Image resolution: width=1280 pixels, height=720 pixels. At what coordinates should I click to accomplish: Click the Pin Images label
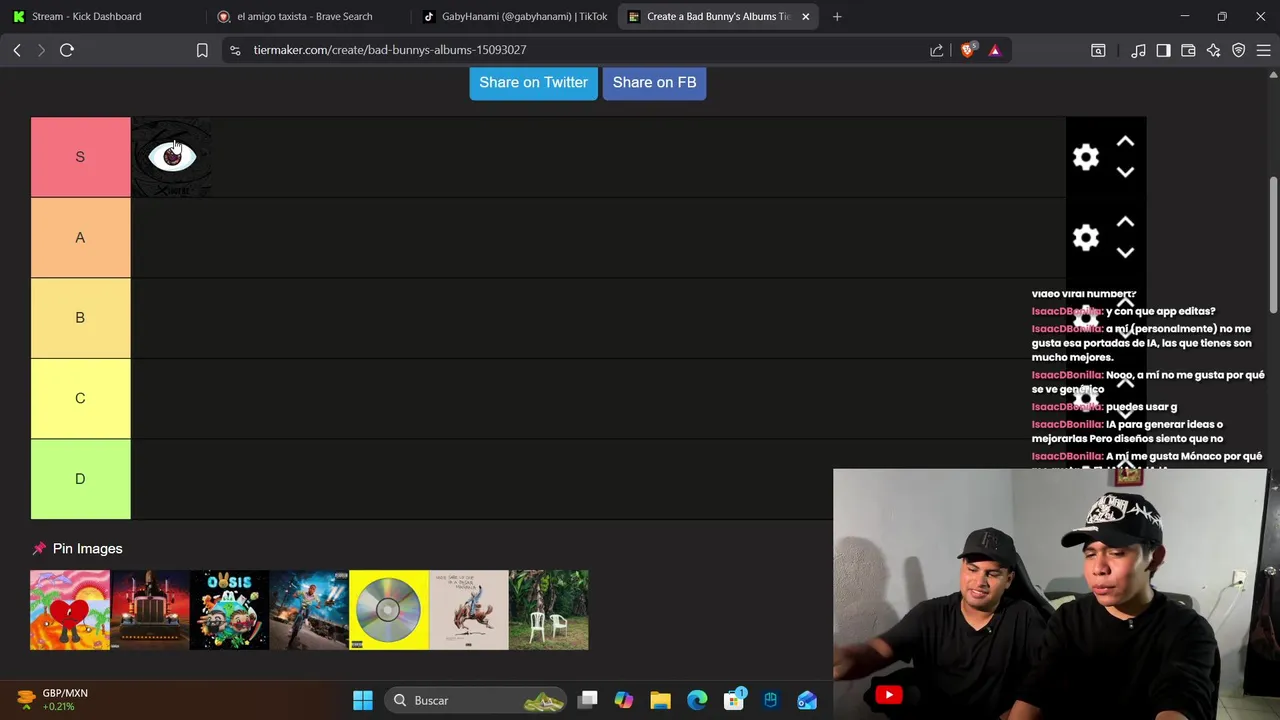click(x=88, y=548)
